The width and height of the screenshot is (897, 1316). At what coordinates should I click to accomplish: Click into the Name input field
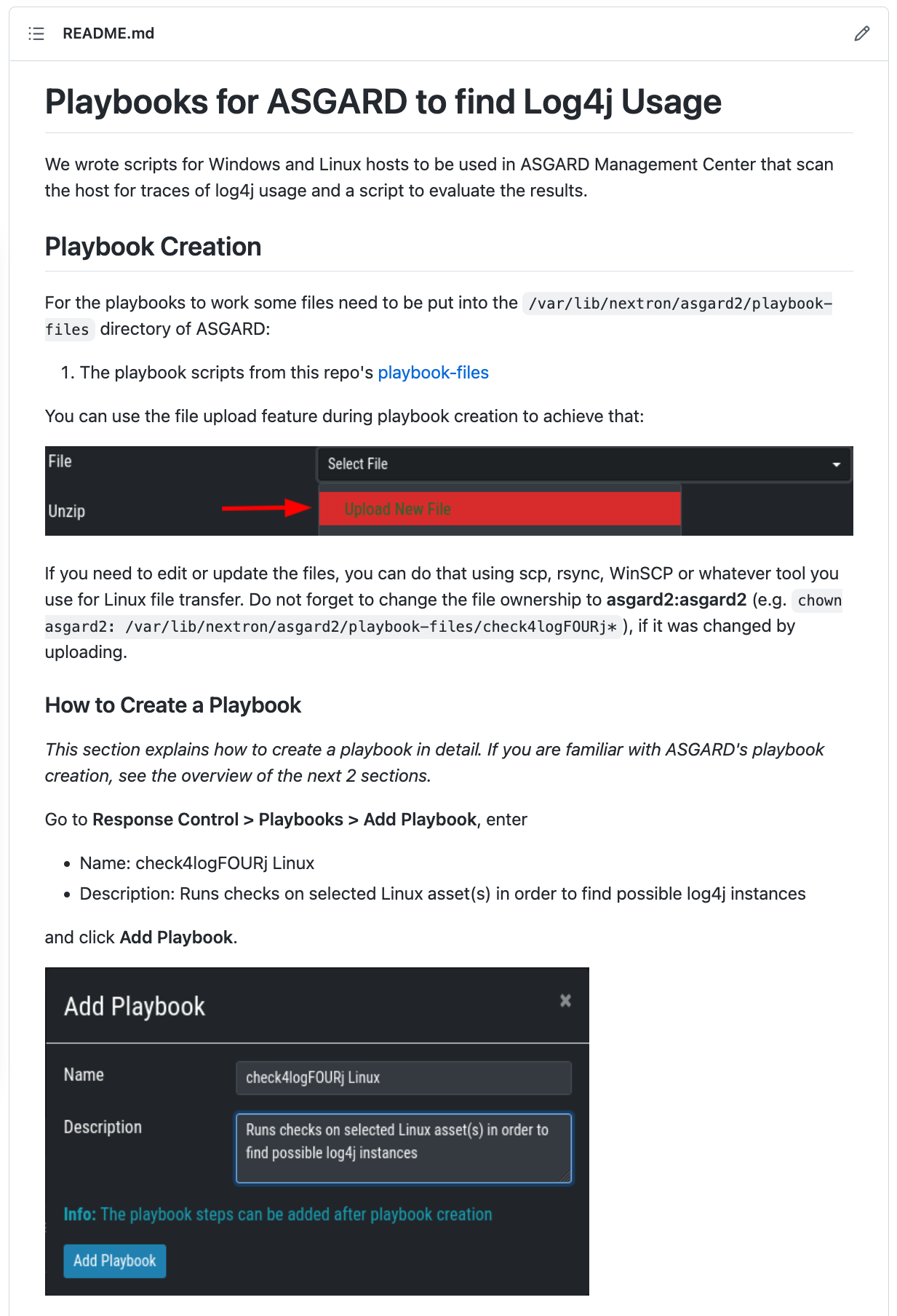(x=403, y=1077)
